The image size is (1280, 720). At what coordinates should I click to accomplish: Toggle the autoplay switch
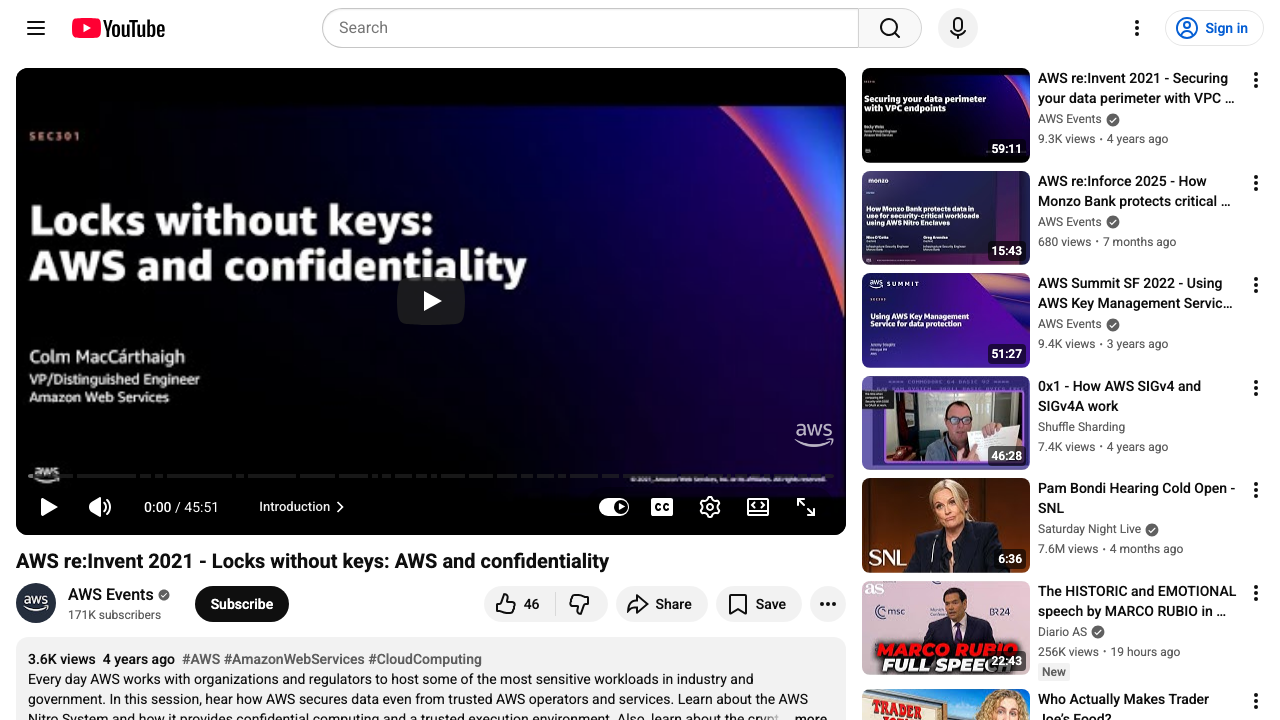click(614, 507)
